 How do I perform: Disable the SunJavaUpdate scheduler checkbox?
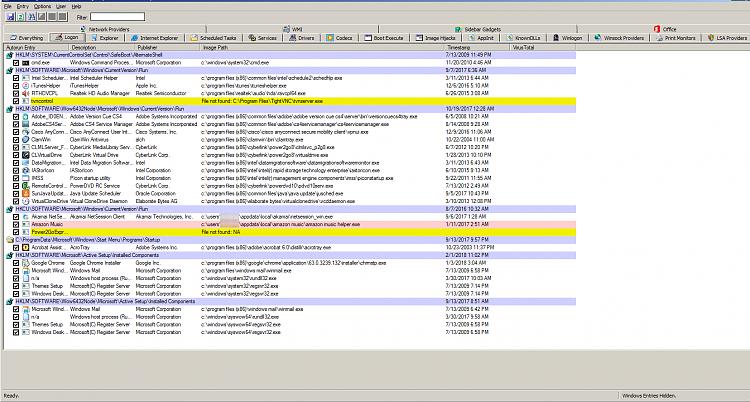tap(16, 193)
